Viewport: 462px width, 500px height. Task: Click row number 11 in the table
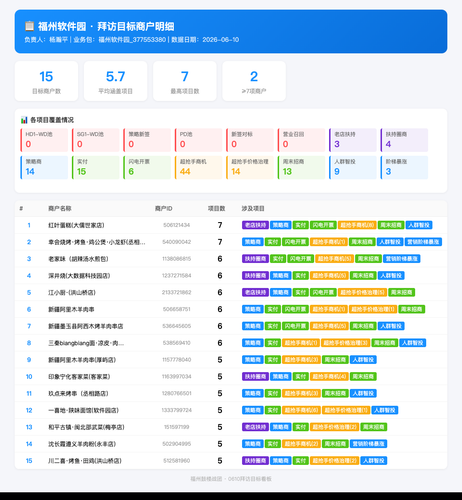tap(29, 393)
